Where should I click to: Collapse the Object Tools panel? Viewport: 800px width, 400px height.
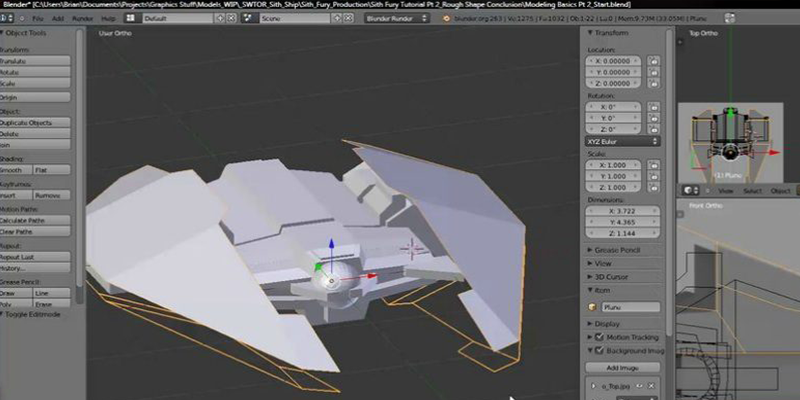[2, 33]
